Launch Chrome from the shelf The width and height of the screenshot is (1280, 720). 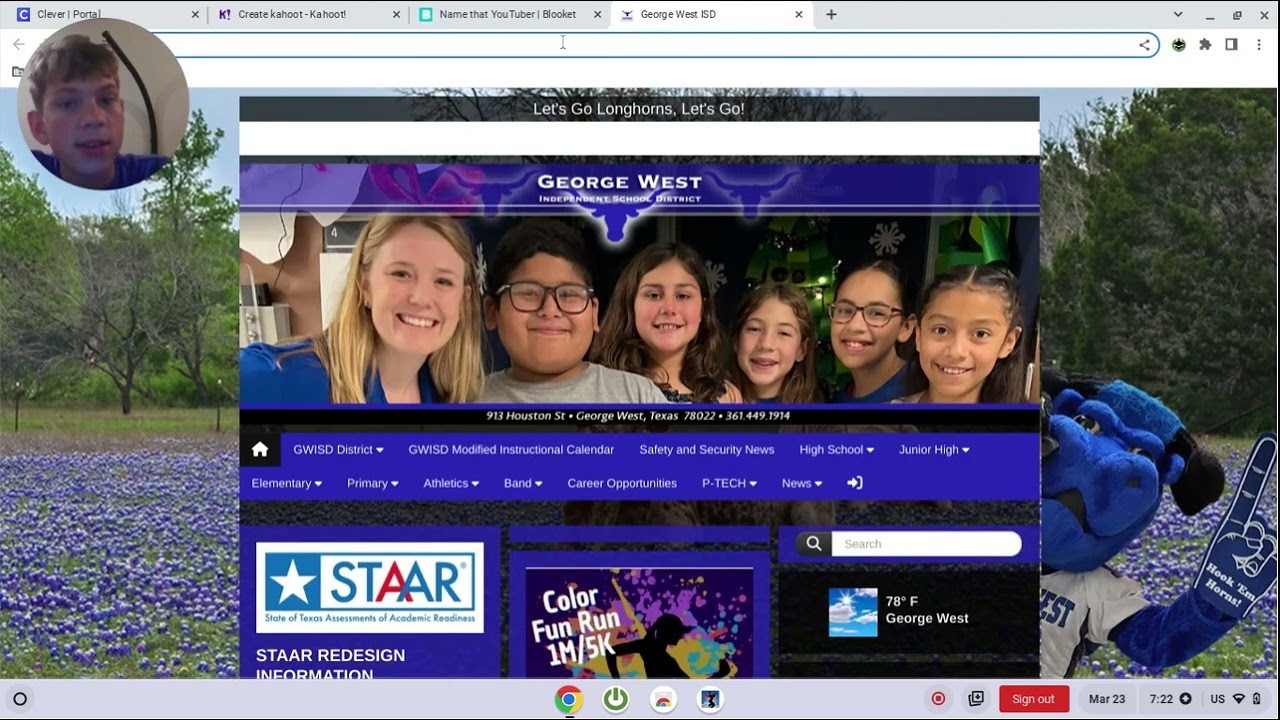569,699
